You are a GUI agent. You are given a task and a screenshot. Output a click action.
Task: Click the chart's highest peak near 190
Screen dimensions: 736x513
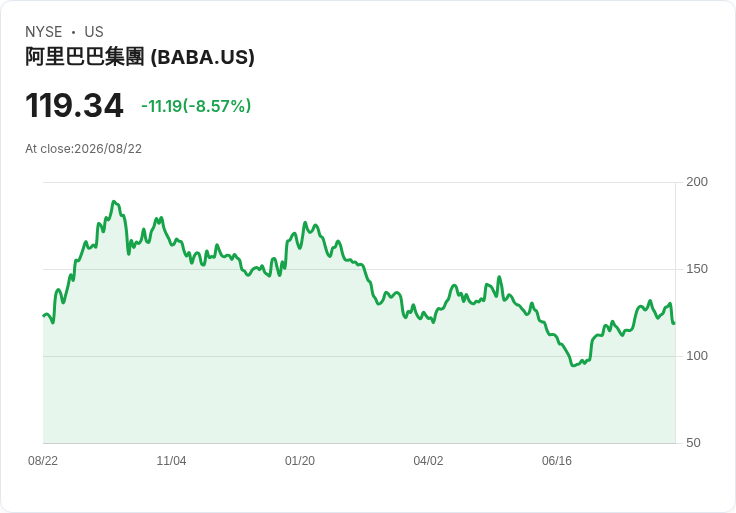click(114, 201)
